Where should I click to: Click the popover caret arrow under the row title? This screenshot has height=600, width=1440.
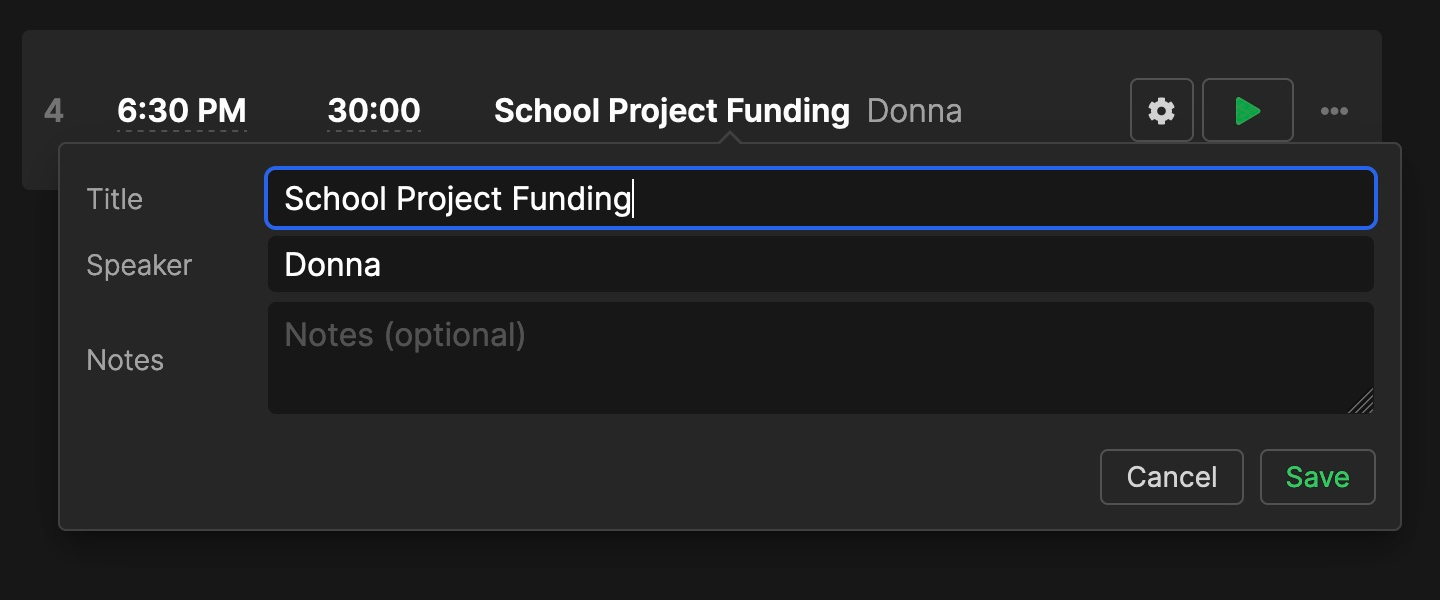732,138
